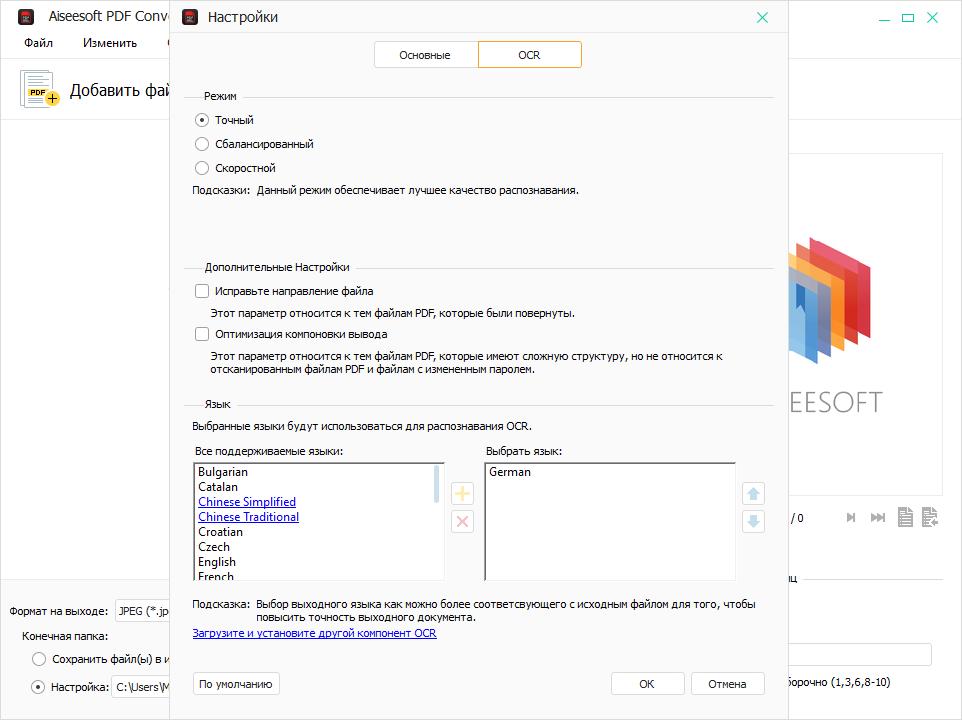Switch to the Основные tab
This screenshot has height=720, width=962.
(x=425, y=55)
